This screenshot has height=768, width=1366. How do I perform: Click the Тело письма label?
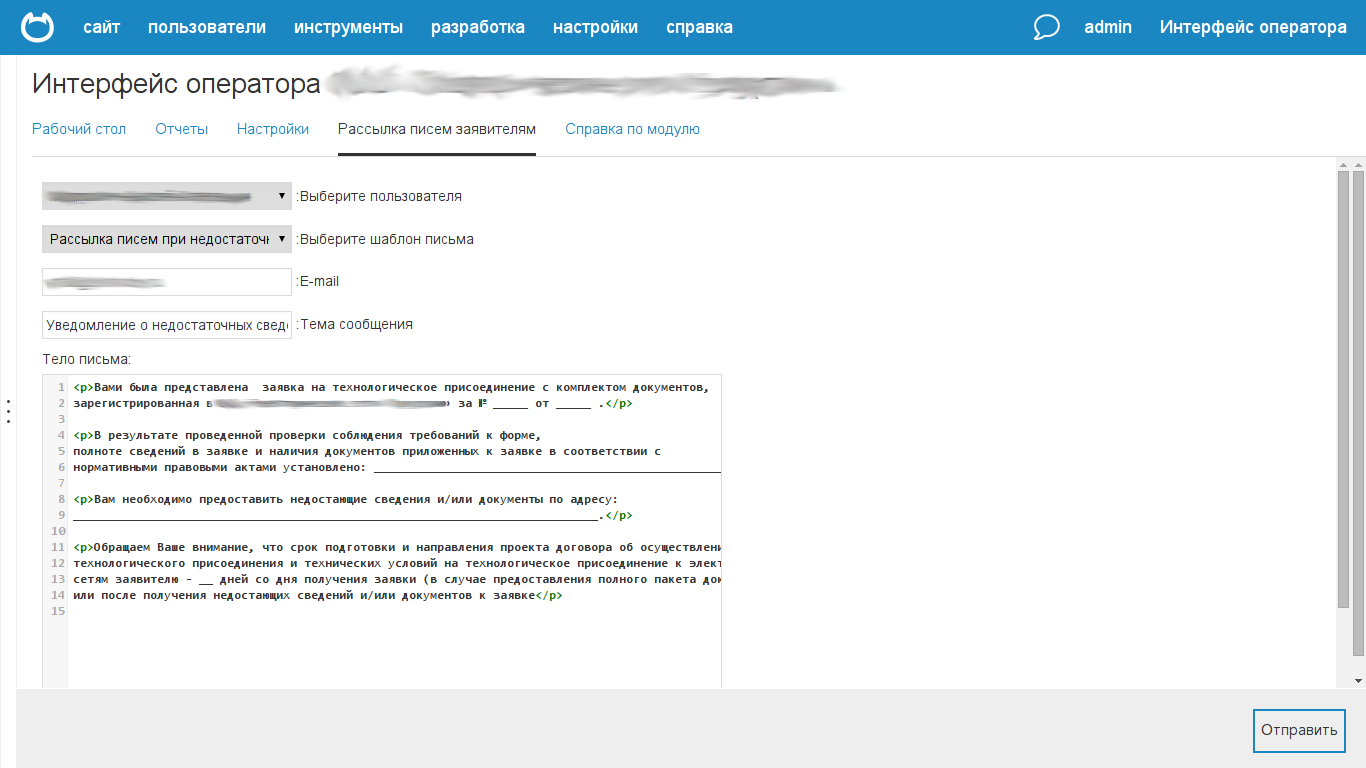click(87, 359)
